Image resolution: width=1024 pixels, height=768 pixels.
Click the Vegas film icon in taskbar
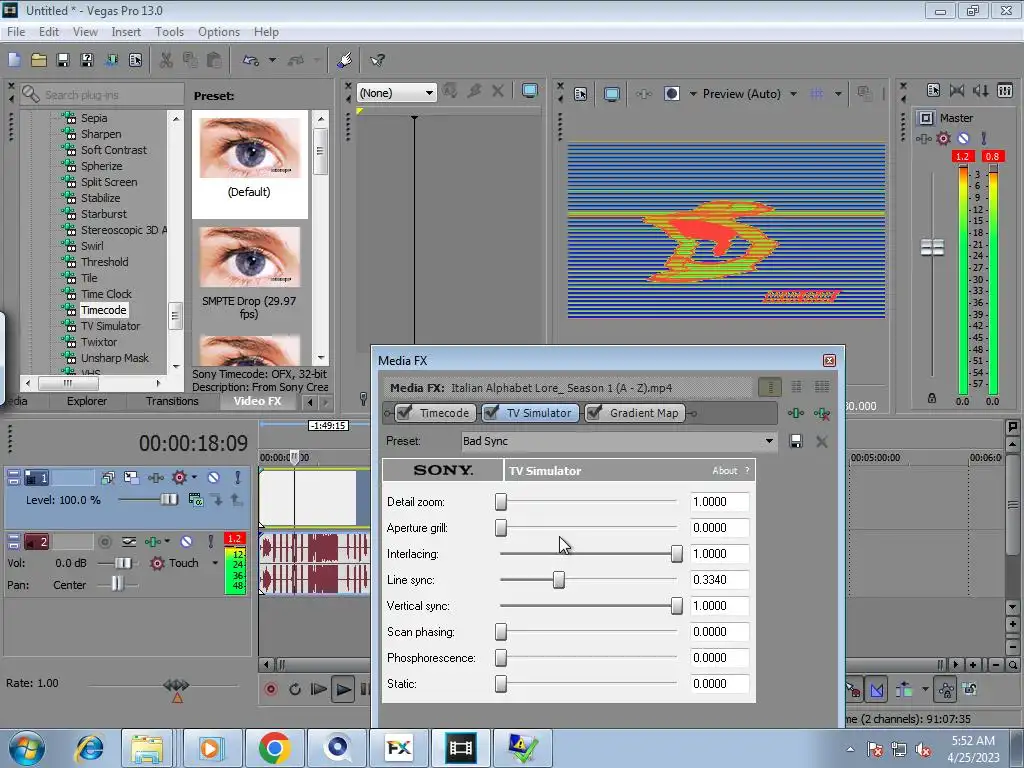coord(460,748)
